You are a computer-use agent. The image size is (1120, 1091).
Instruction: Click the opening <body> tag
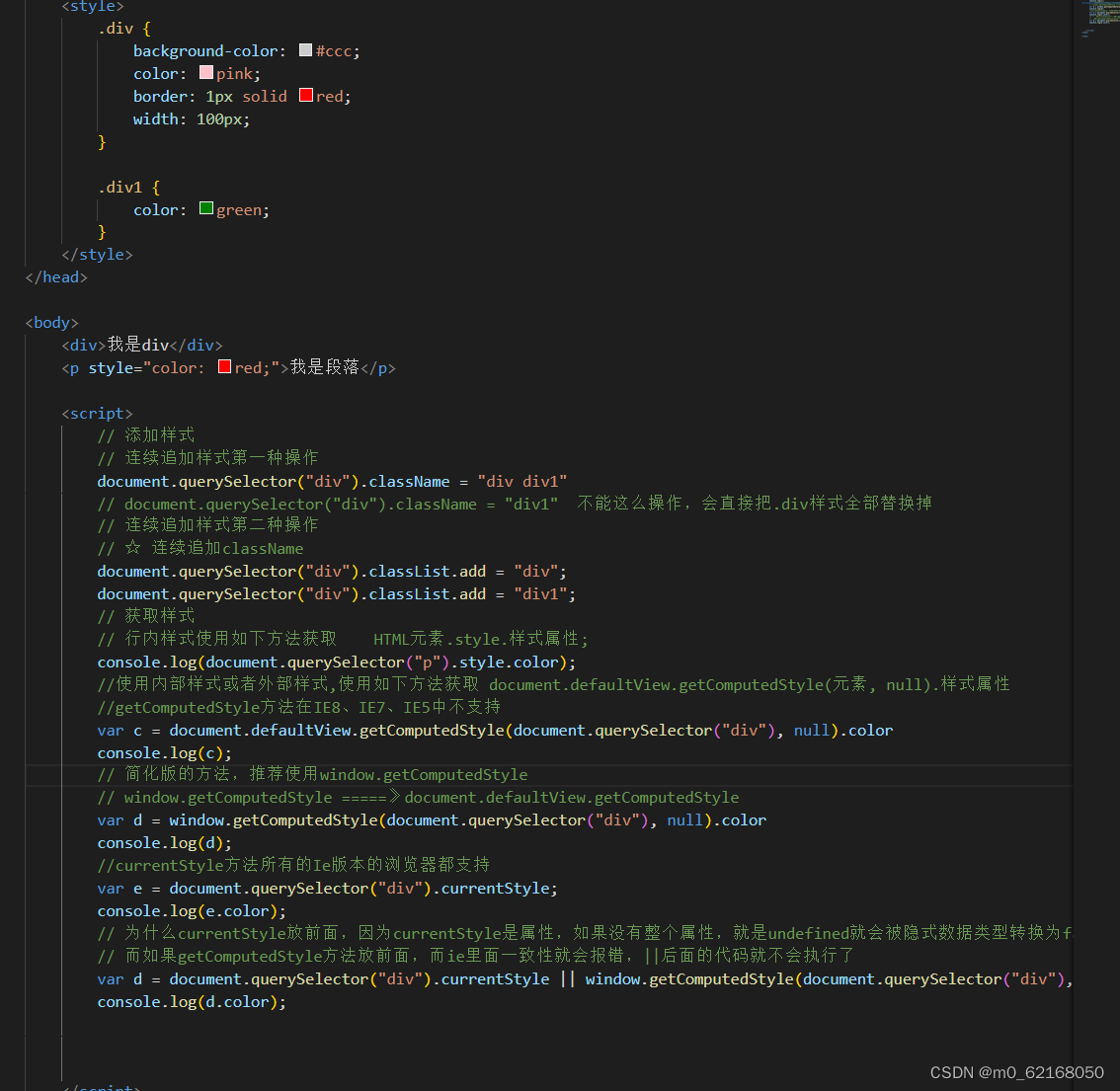coord(51,323)
